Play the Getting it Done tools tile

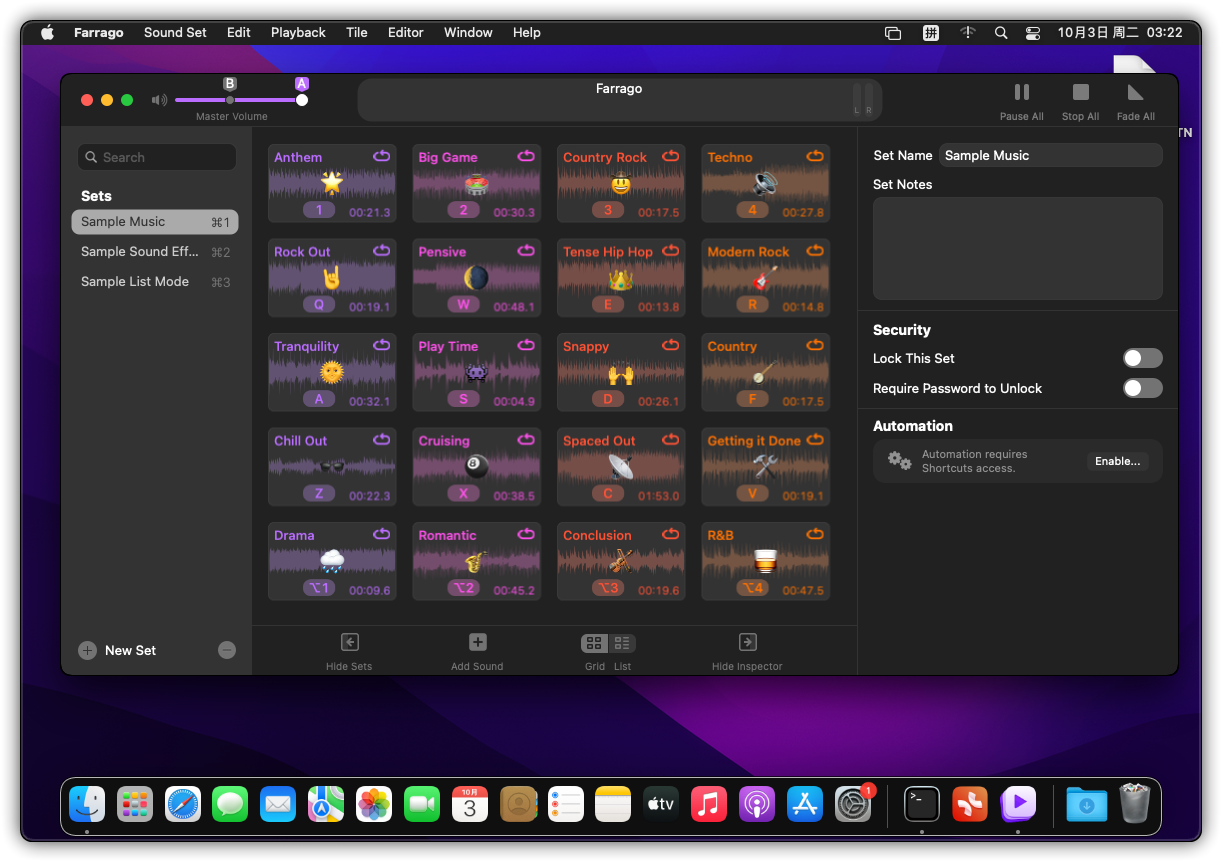[765, 467]
